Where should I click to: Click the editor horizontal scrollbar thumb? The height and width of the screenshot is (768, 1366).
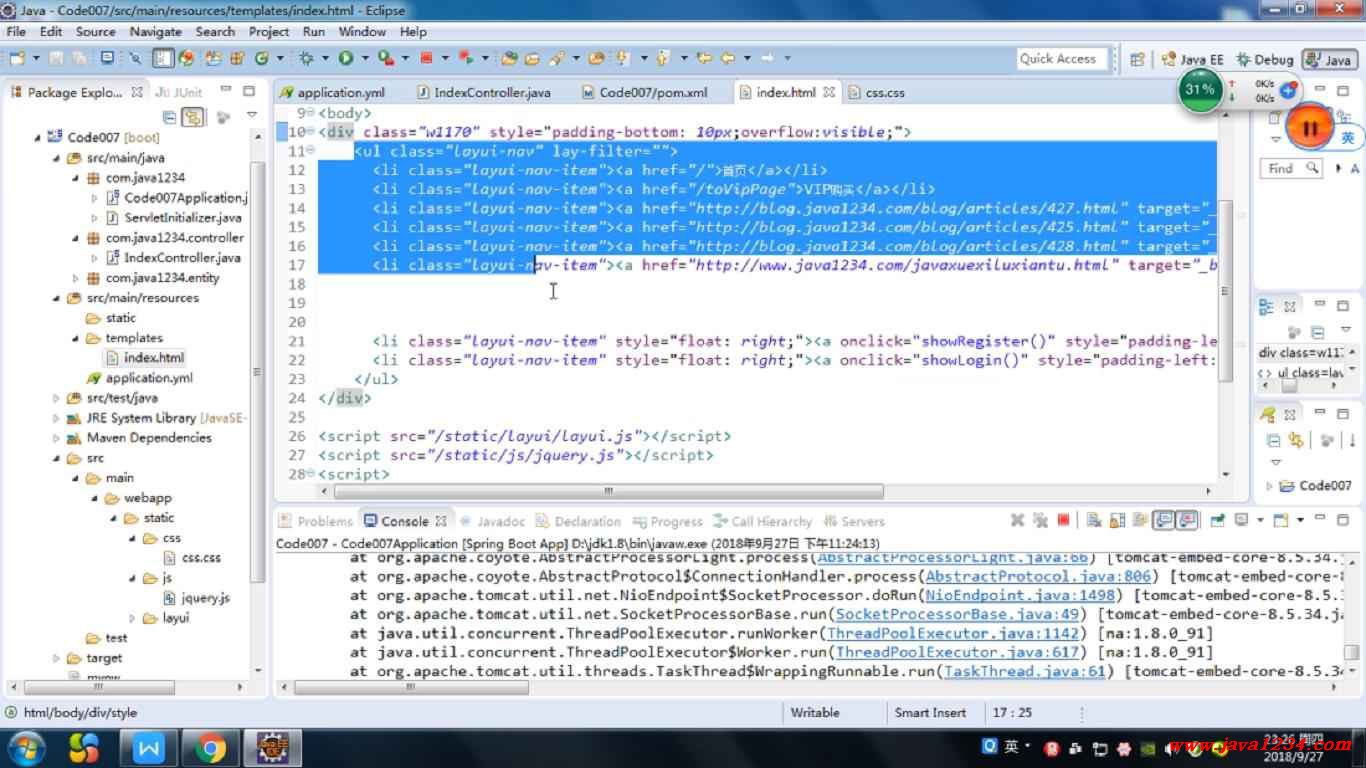click(x=609, y=492)
